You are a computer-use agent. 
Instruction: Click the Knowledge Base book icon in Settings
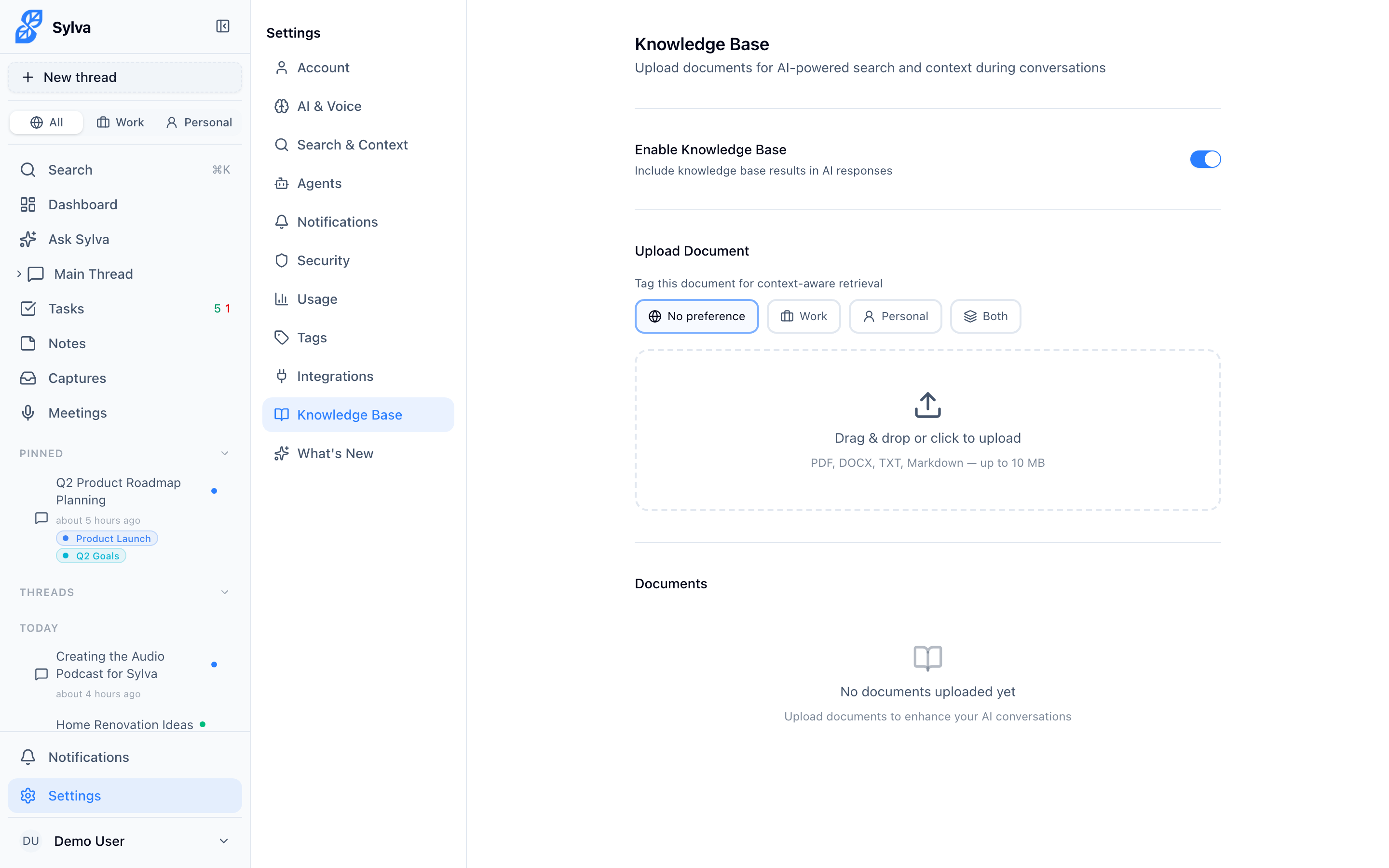281,415
